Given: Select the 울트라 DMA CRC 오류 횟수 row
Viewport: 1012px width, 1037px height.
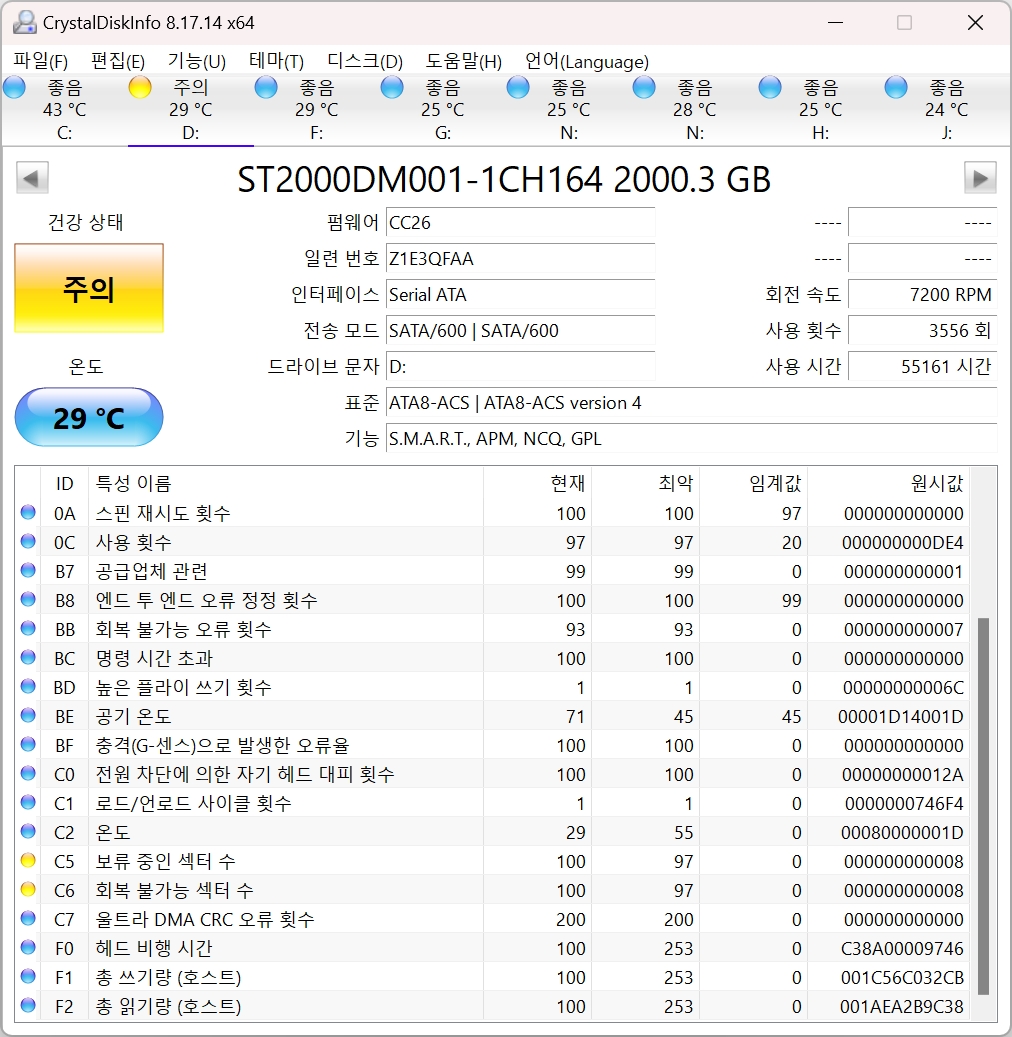Looking at the screenshot, I should point(491,919).
